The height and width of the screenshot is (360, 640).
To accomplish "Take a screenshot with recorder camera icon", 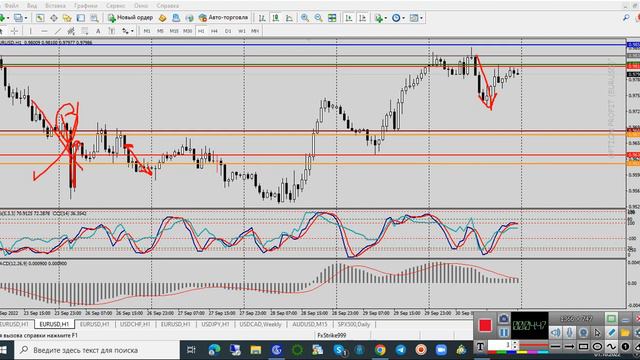I will coord(504,319).
